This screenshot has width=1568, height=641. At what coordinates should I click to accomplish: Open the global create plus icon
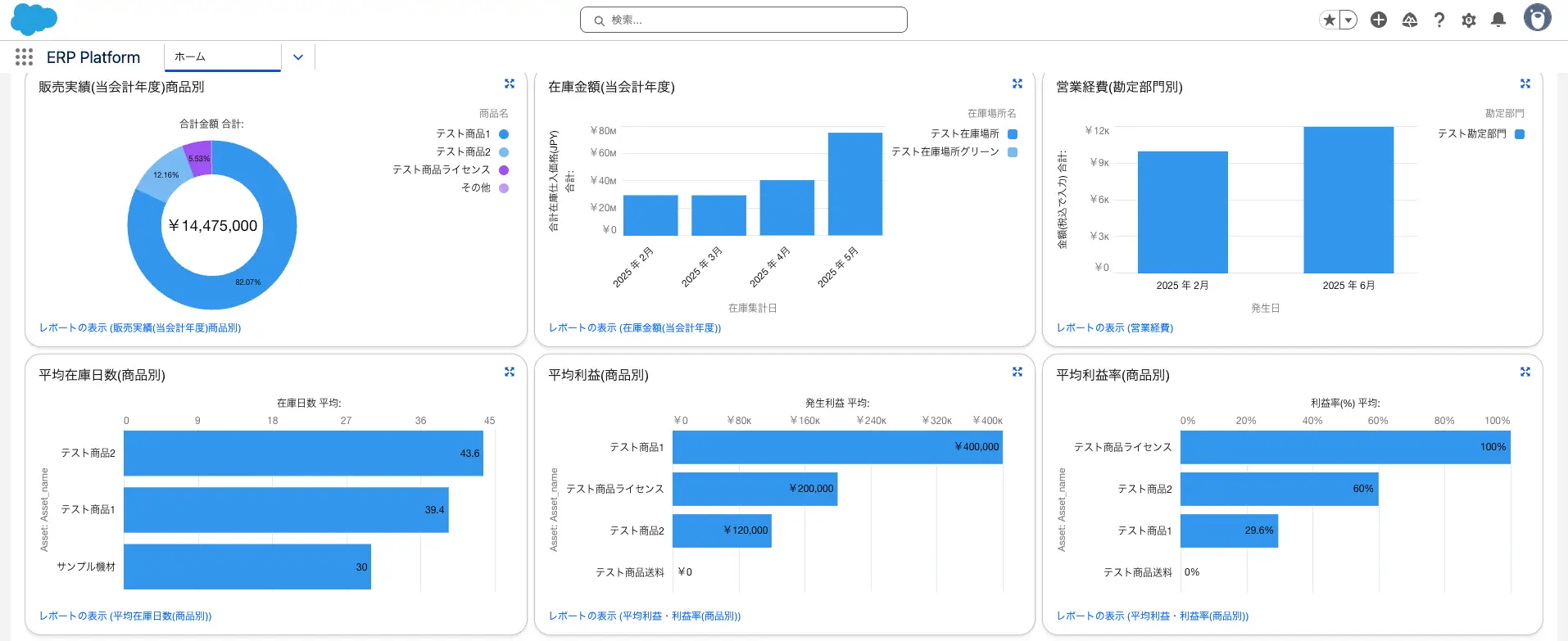click(1379, 20)
